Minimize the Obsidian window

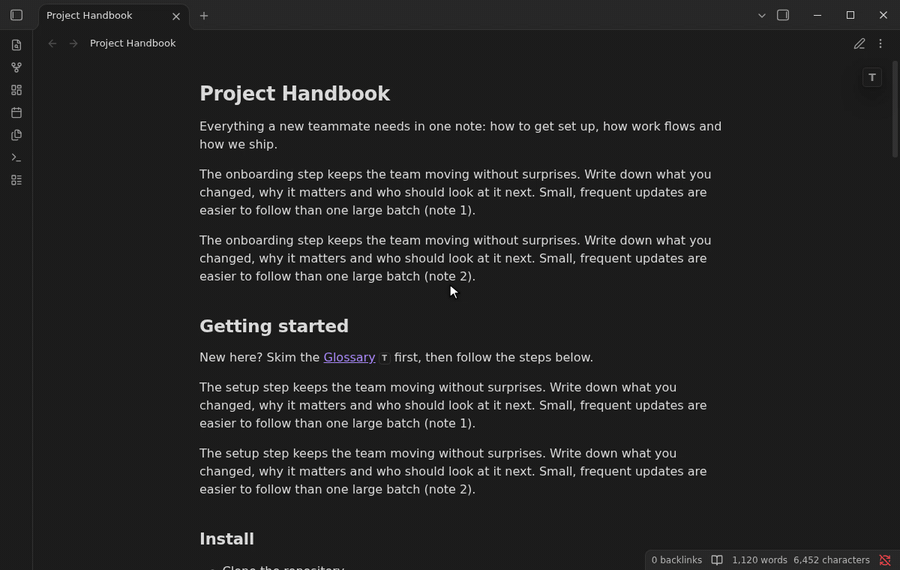(x=817, y=15)
